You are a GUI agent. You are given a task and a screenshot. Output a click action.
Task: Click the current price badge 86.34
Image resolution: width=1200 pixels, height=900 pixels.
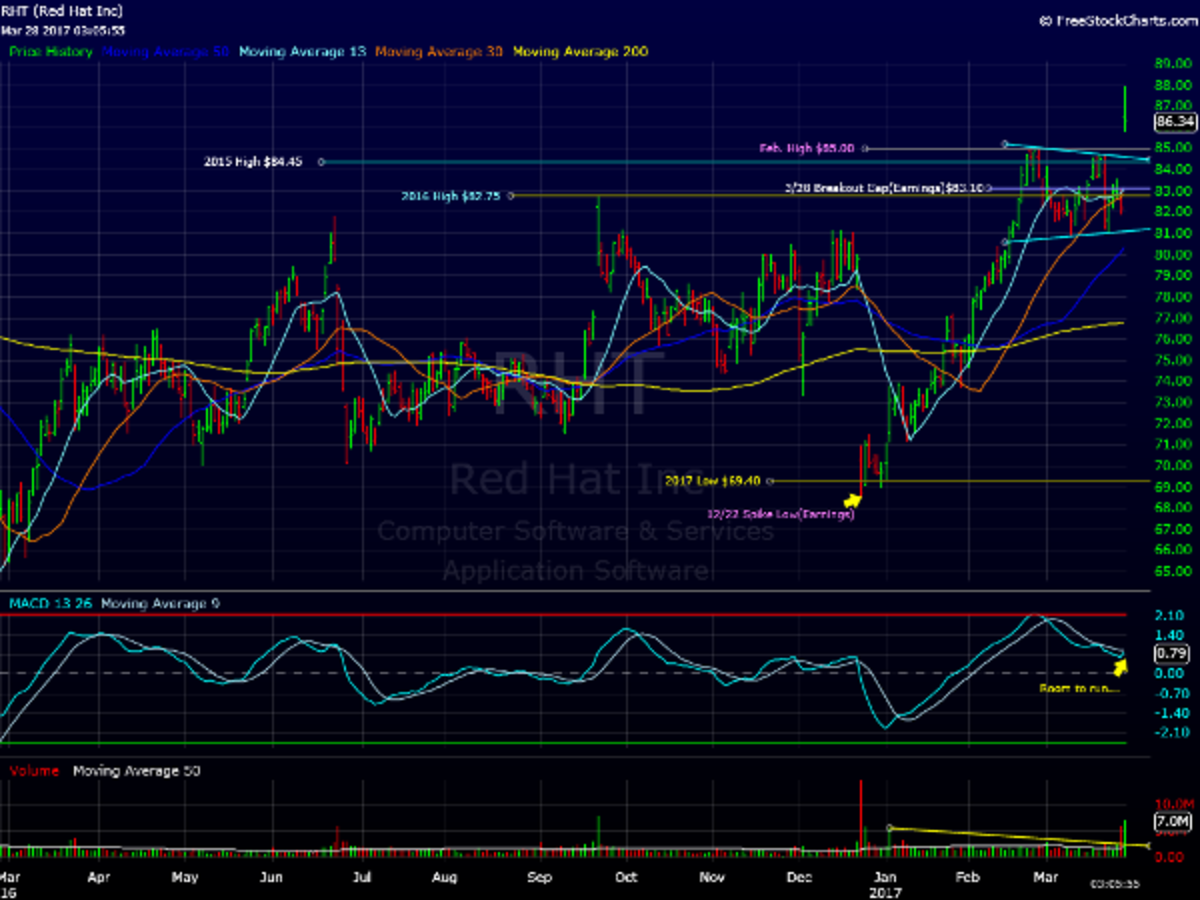(x=1174, y=122)
